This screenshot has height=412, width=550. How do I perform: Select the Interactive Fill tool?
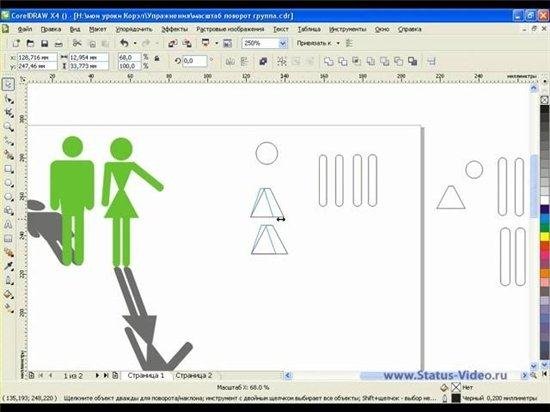point(8,308)
